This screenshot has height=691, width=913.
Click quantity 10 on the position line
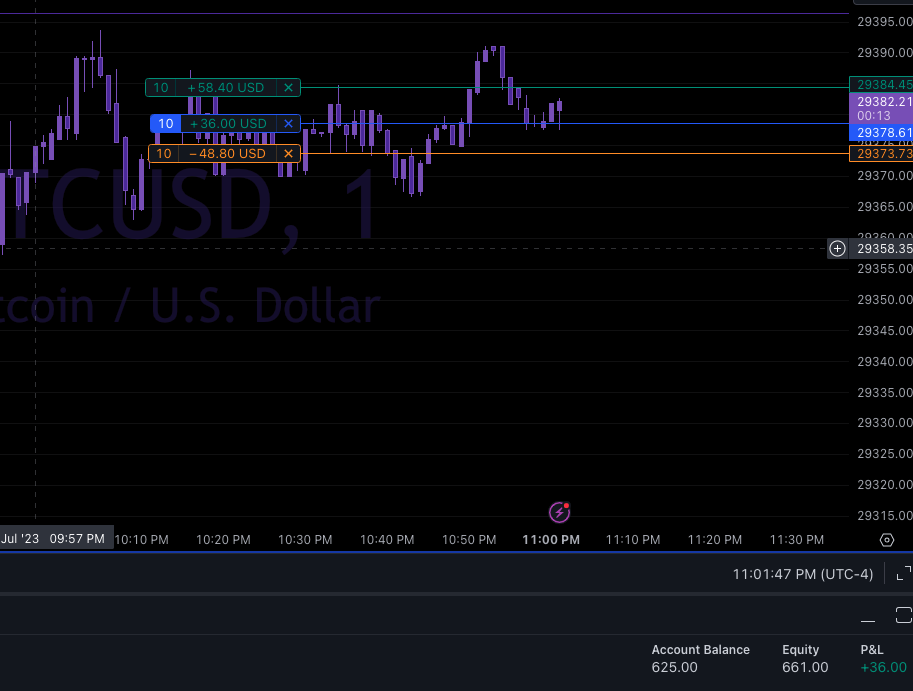coord(166,123)
